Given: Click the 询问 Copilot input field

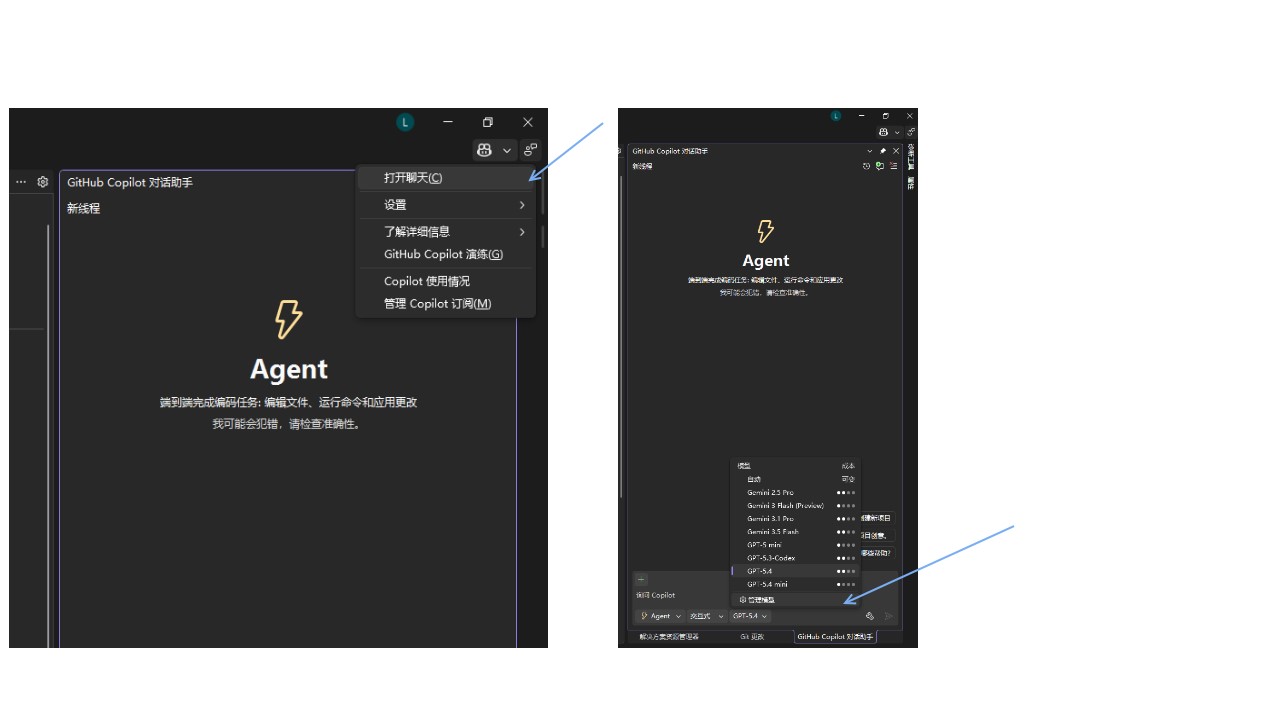Looking at the screenshot, I should pyautogui.click(x=683, y=595).
